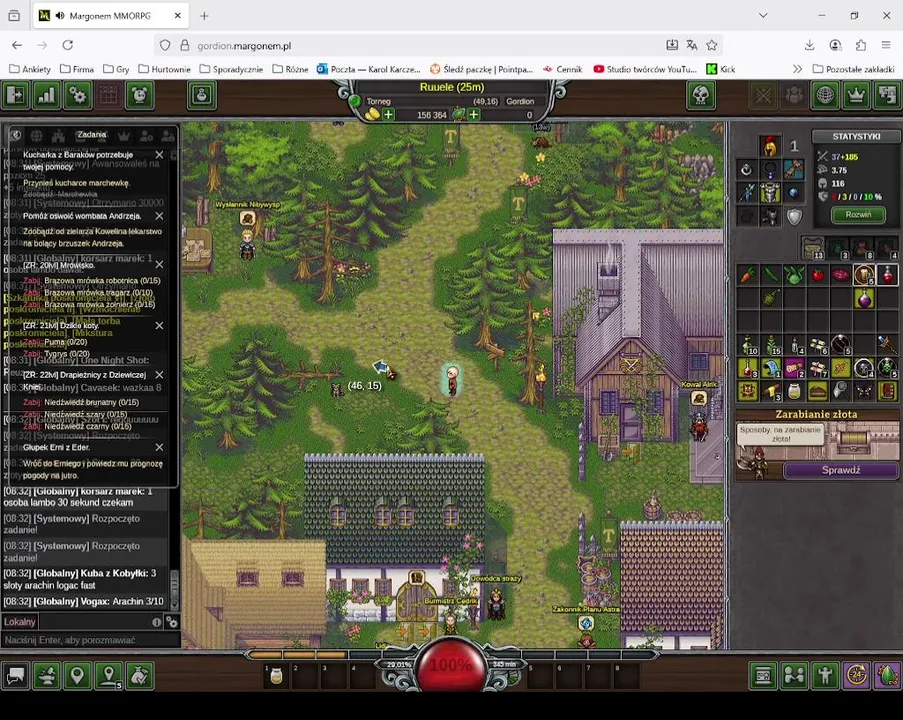The image size is (903, 720).
Task: Open the Gry bookmarks folder
Action: click(x=116, y=69)
